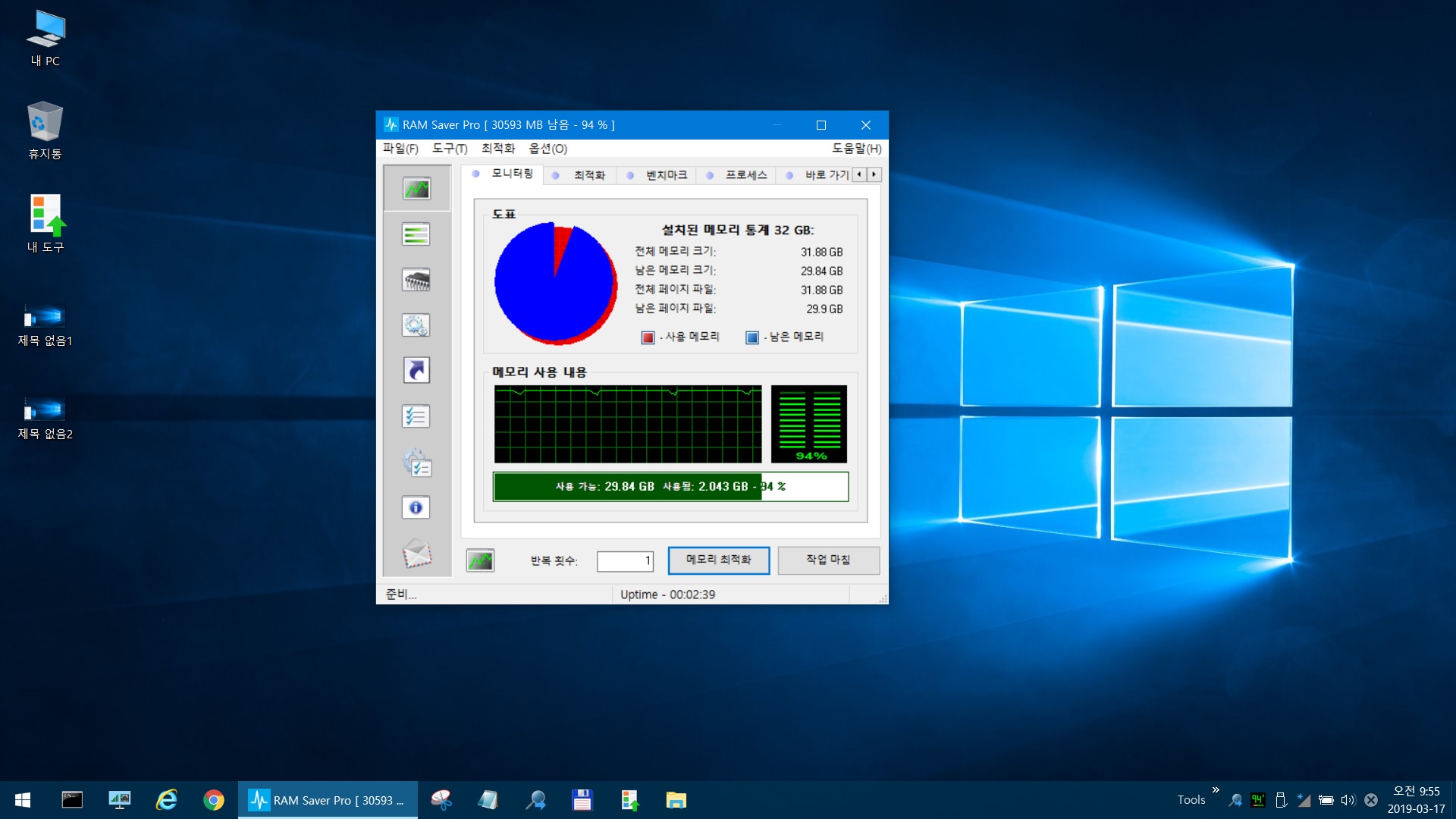This screenshot has width=1456, height=819.
Task: Select the monitoring graph sidebar icon
Action: tap(416, 189)
